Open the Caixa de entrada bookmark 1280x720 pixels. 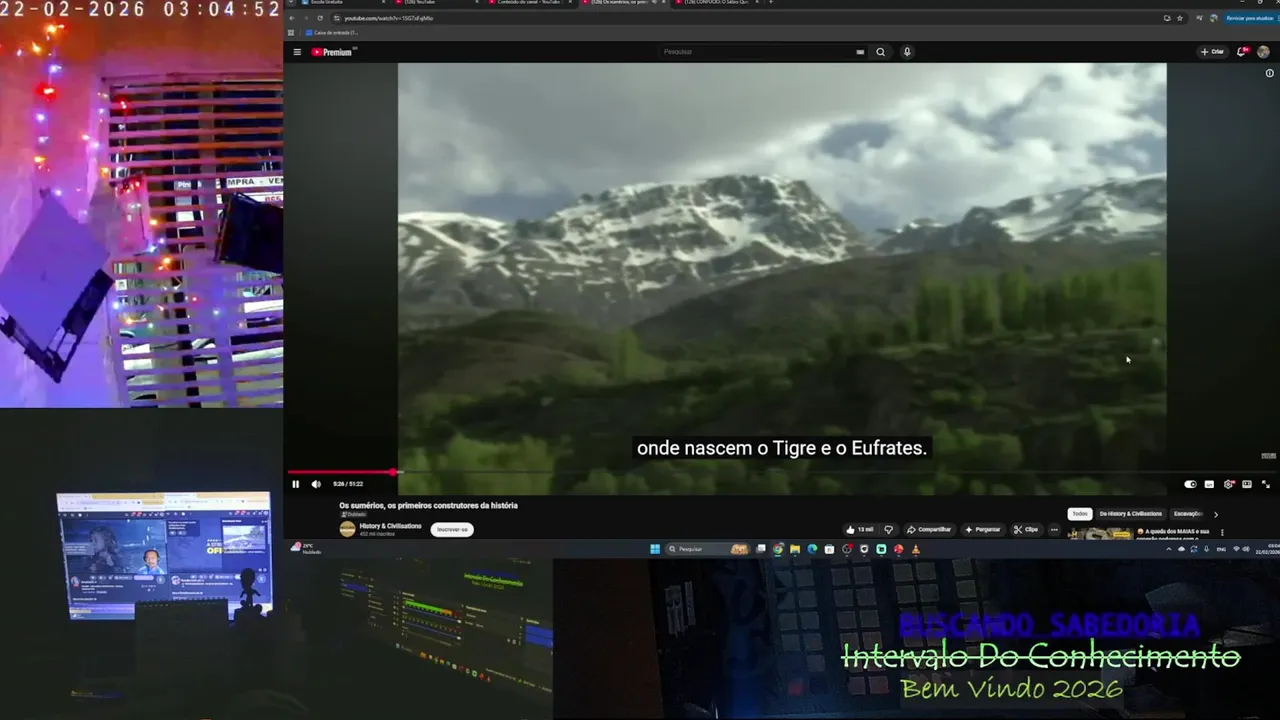(332, 33)
